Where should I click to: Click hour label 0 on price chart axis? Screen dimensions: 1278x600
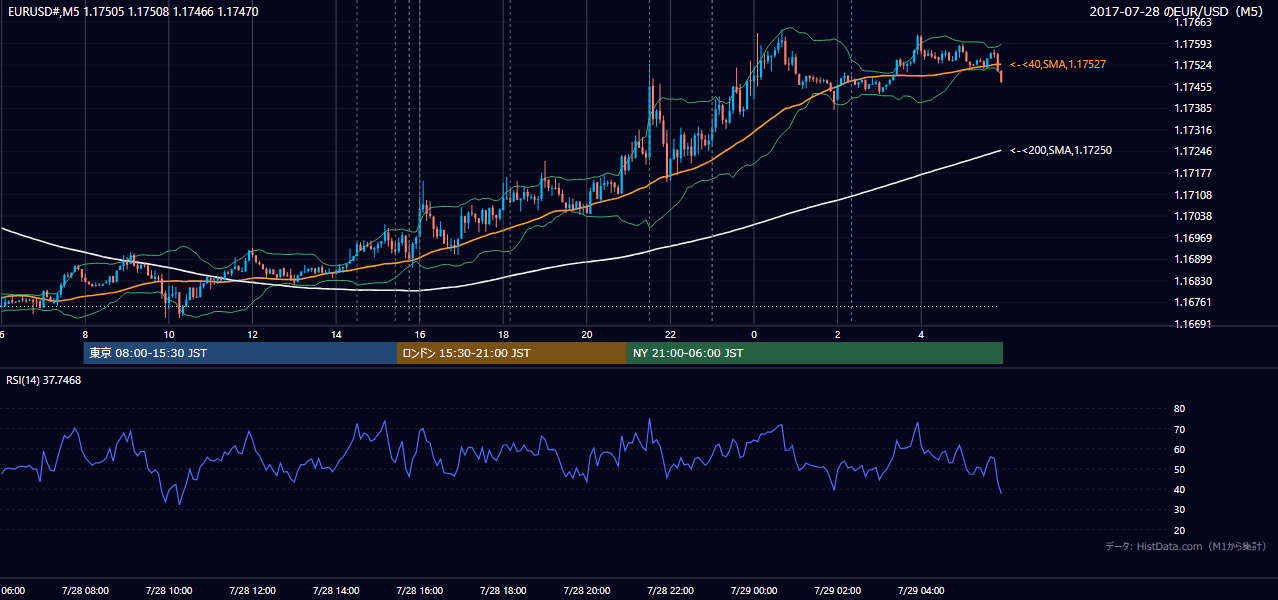(754, 334)
